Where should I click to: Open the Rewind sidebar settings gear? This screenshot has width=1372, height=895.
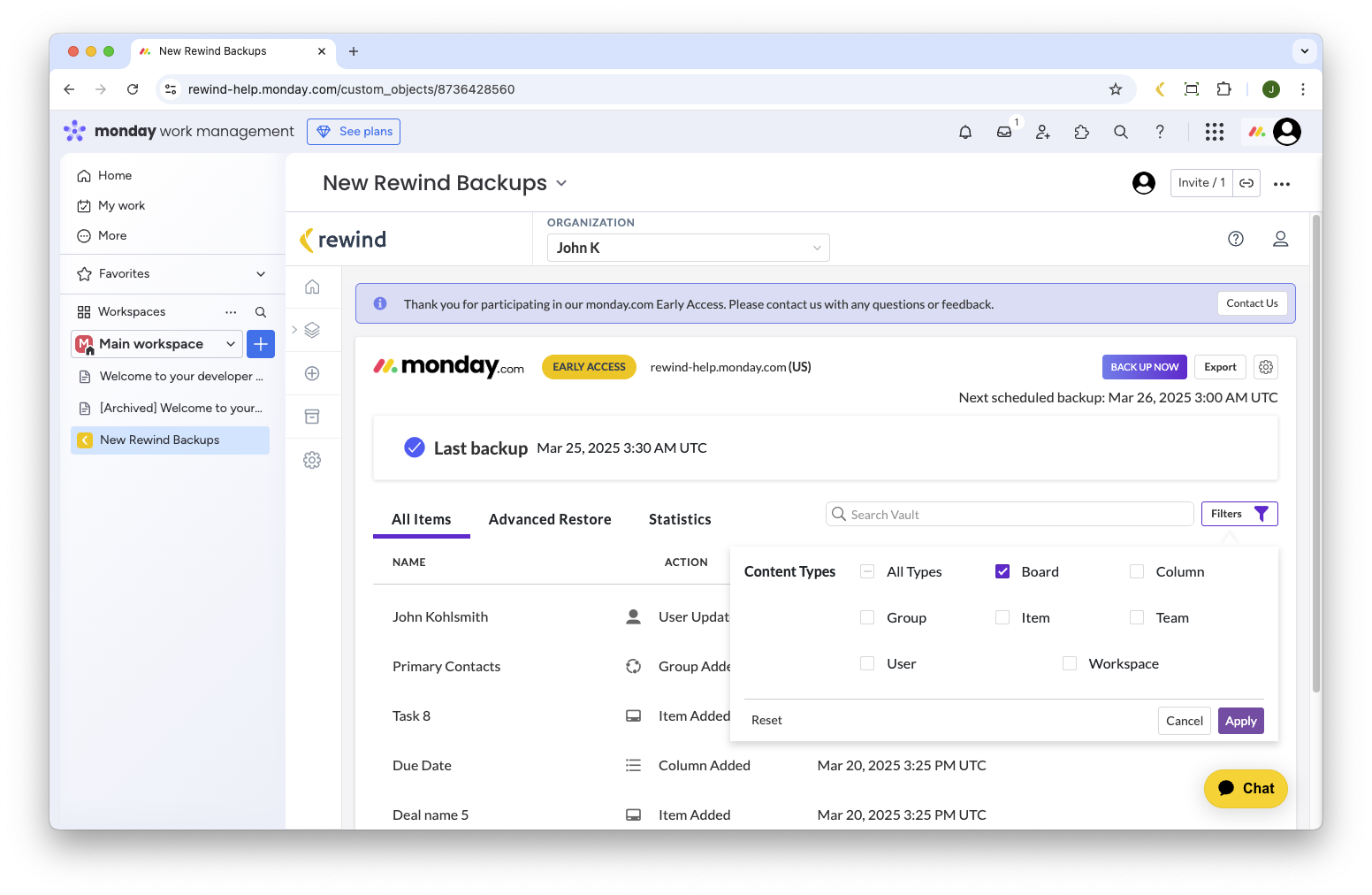pyautogui.click(x=312, y=460)
